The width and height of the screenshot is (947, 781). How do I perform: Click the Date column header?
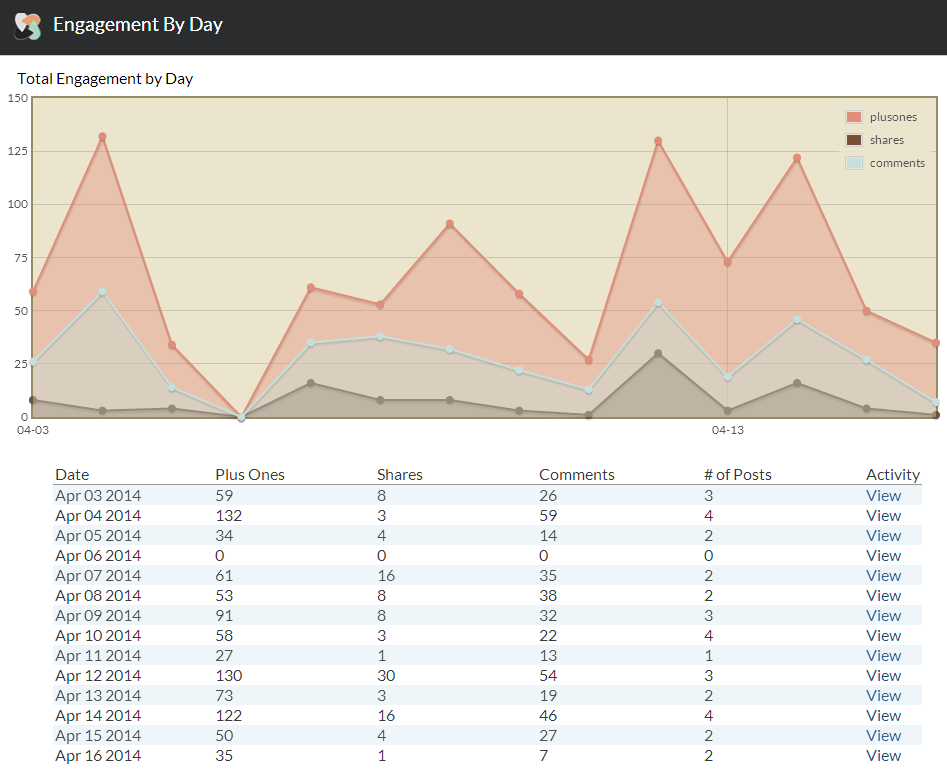[72, 475]
